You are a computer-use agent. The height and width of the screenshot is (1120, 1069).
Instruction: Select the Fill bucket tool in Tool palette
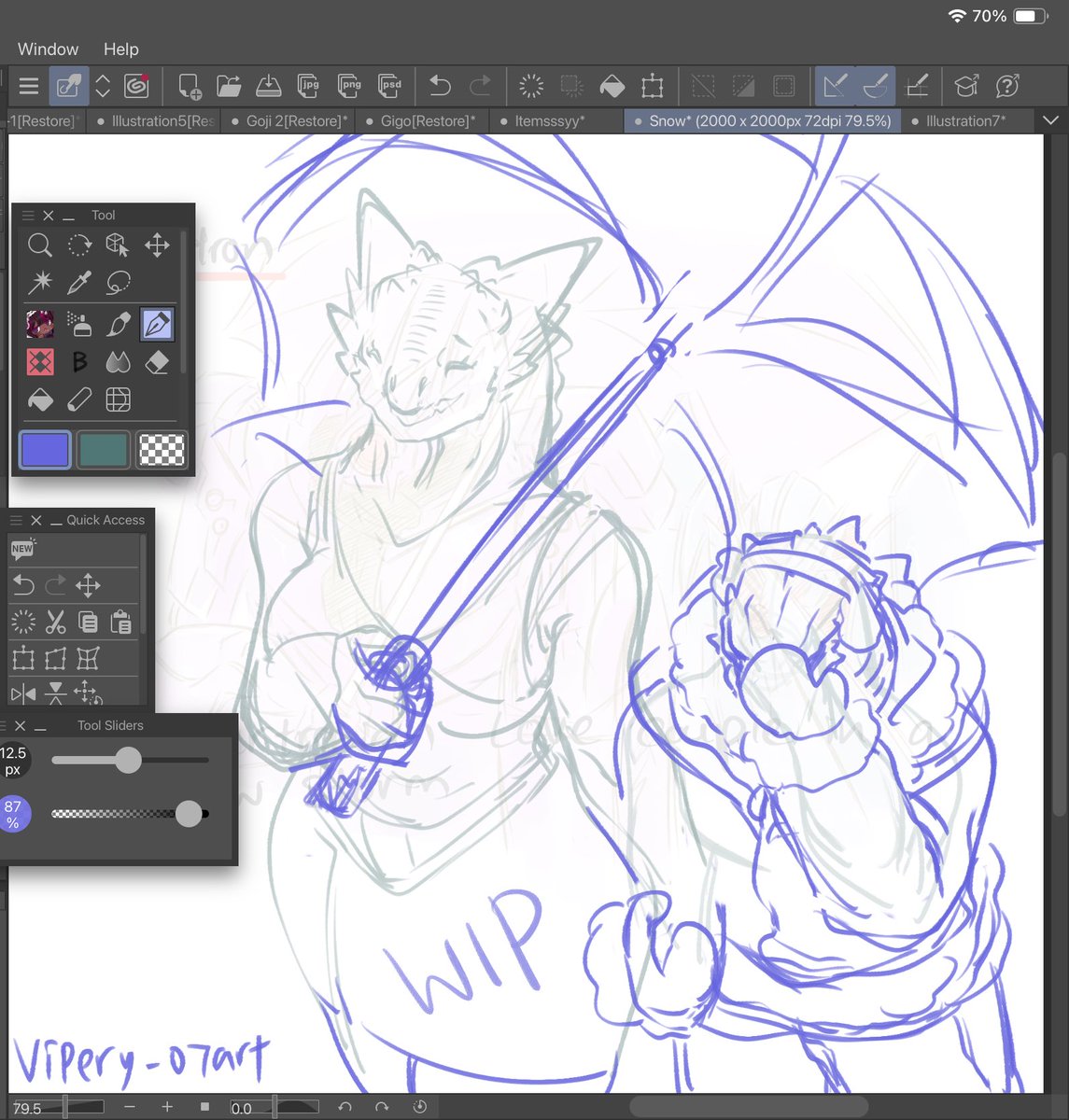pyautogui.click(x=40, y=400)
